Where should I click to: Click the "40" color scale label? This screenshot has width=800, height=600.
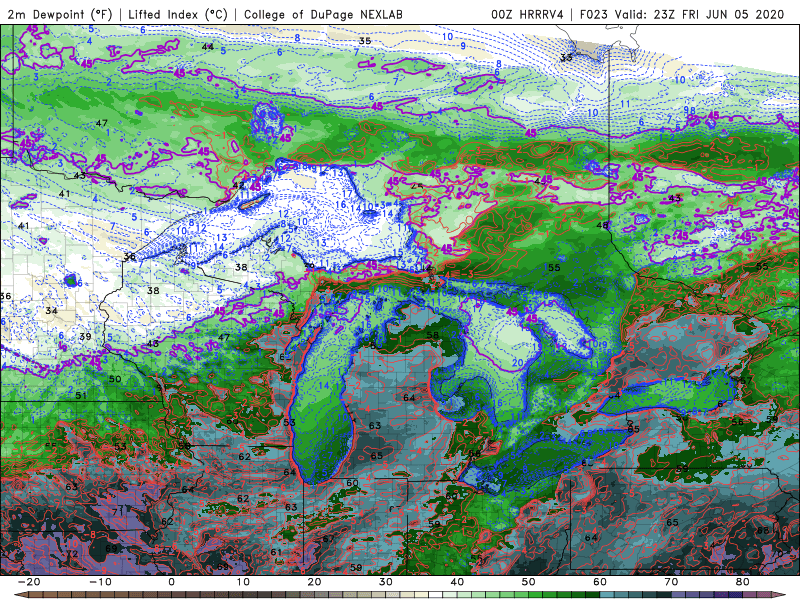[x=457, y=582]
